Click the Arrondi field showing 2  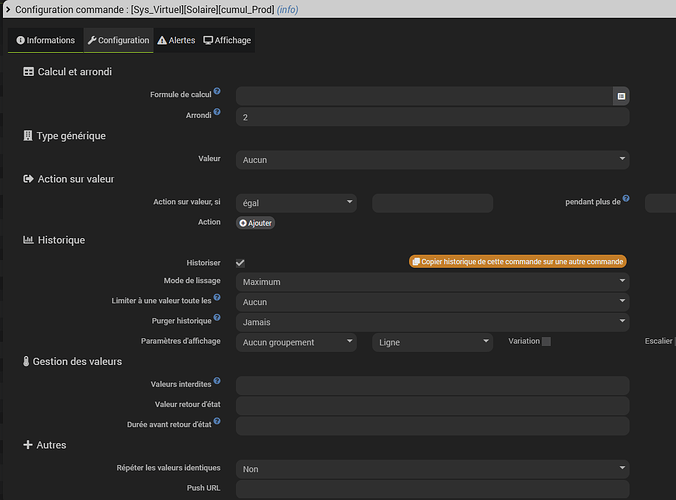point(432,117)
